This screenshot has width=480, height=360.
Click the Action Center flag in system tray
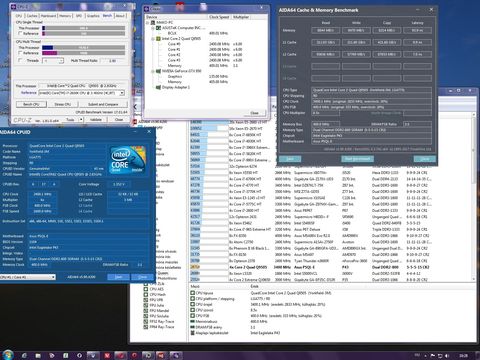click(432, 356)
